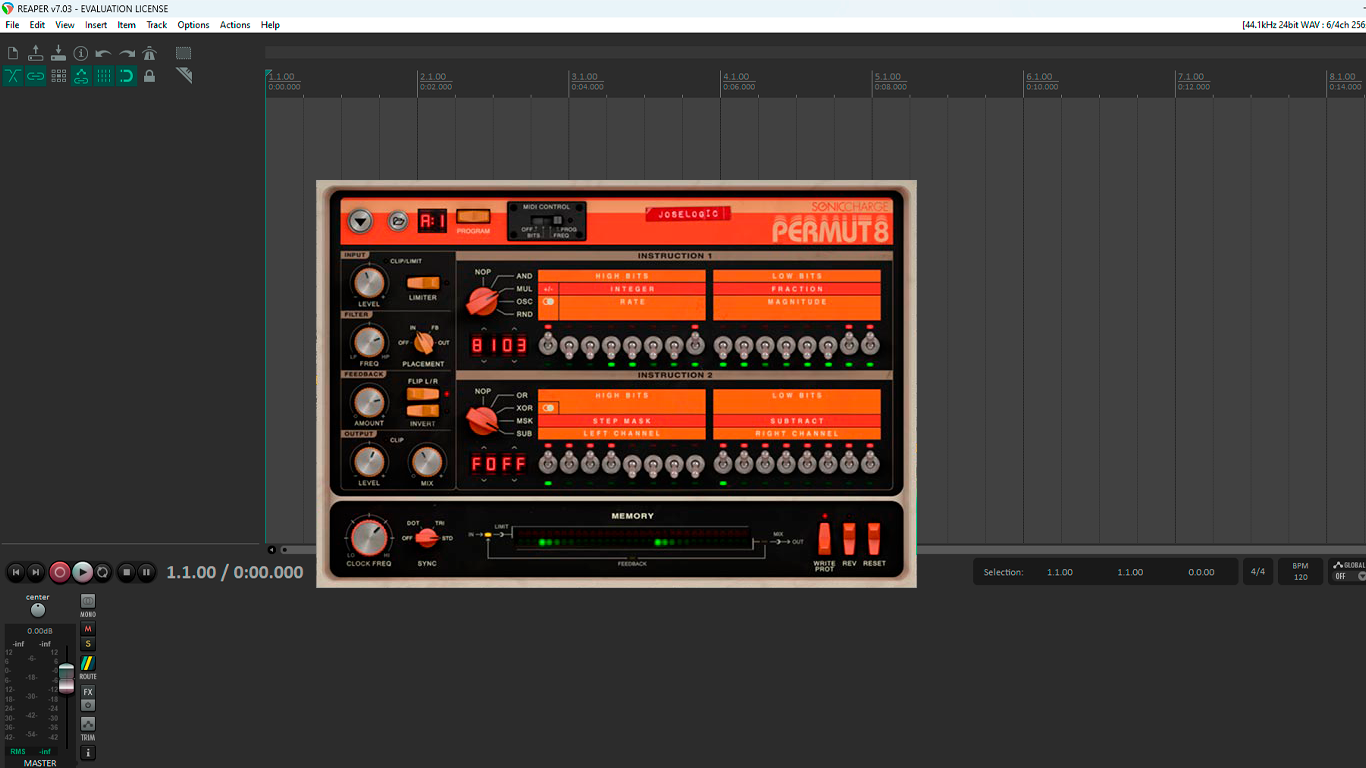The width and height of the screenshot is (1366, 768).
Task: Open the Edit menu
Action: (x=37, y=25)
